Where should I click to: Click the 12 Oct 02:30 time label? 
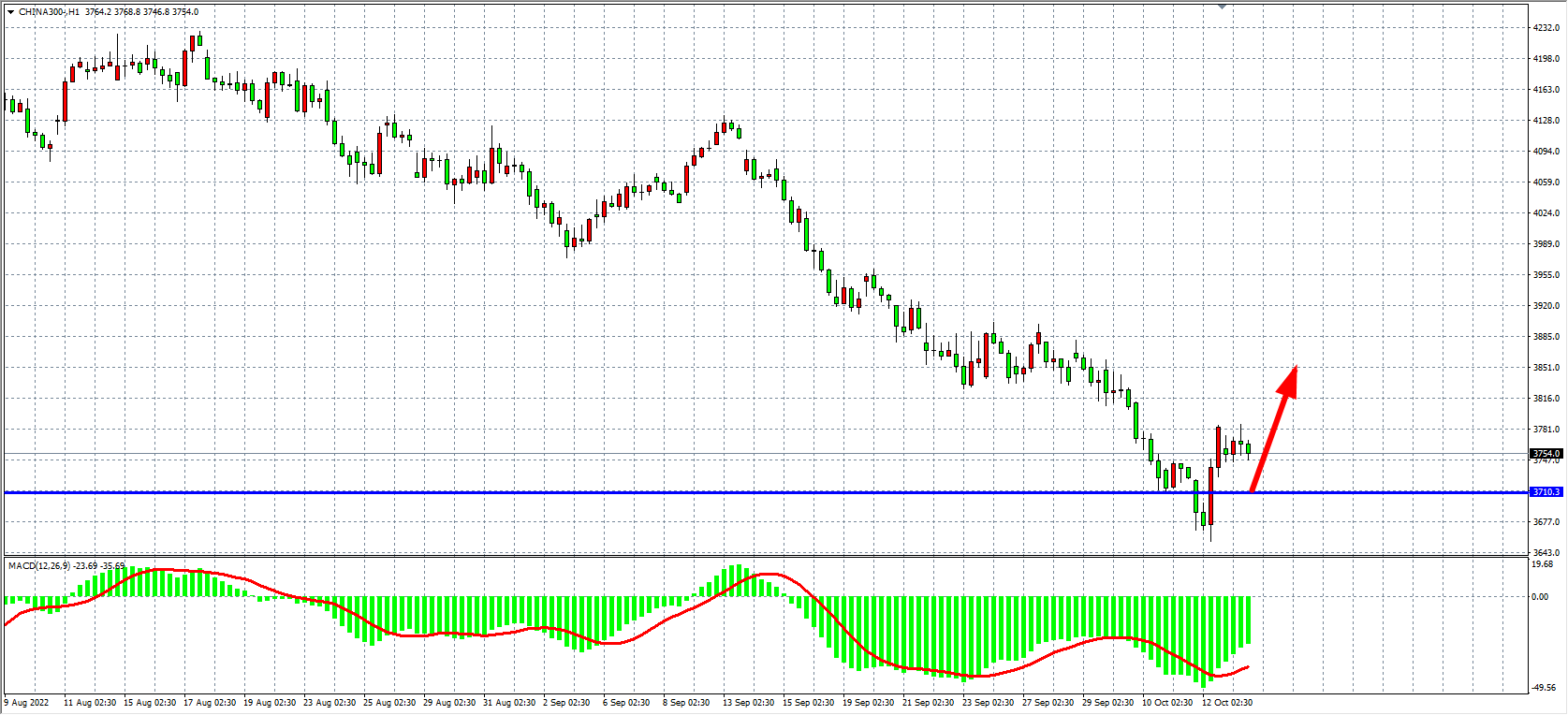click(x=1226, y=702)
